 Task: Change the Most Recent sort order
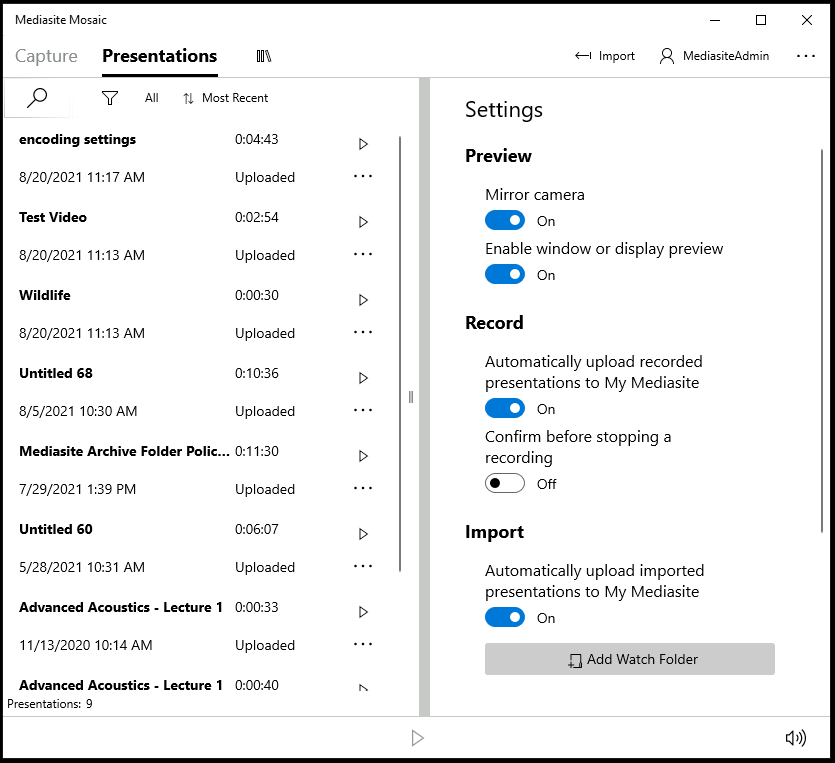tap(225, 98)
